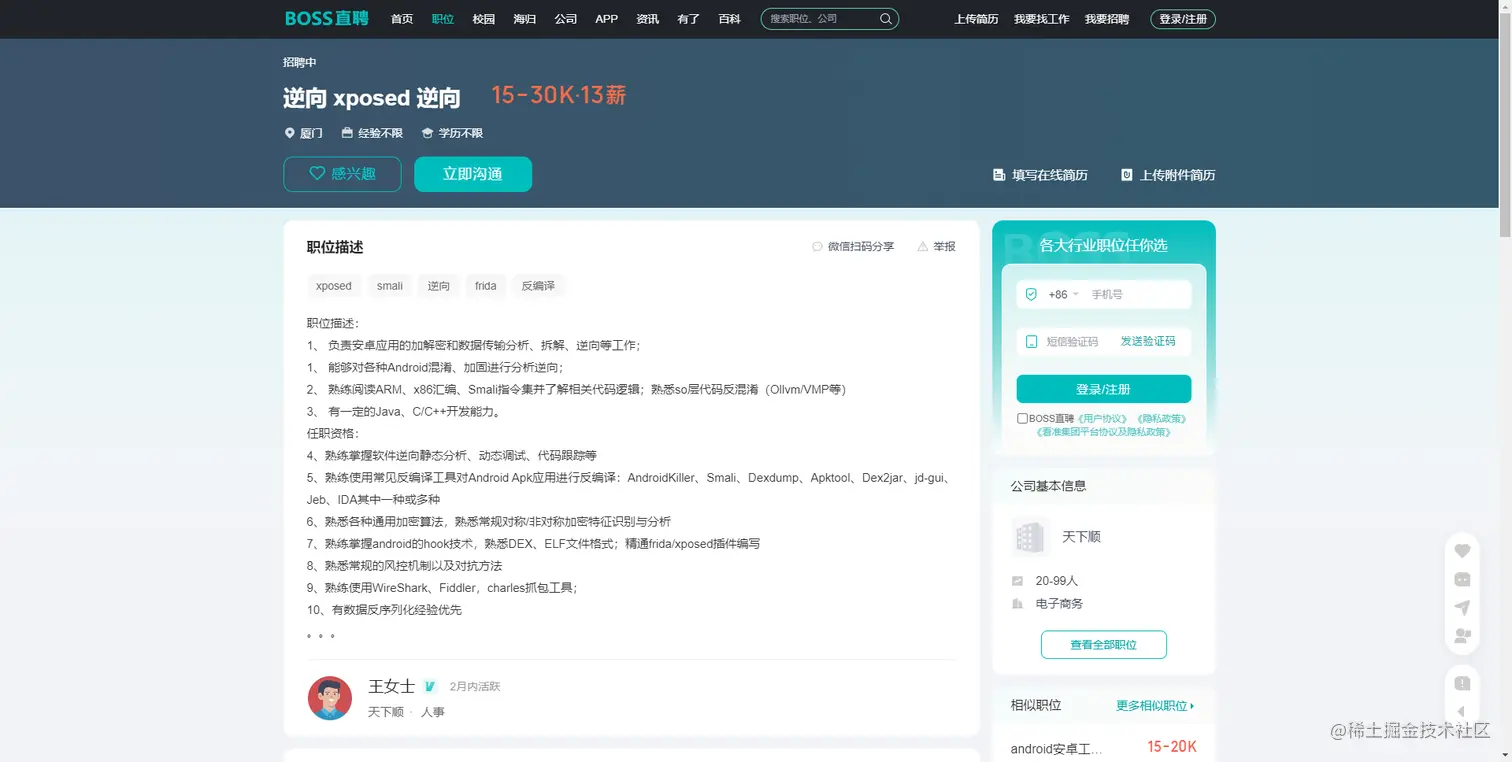
Task: Click the 逆向 tag
Action: point(439,286)
